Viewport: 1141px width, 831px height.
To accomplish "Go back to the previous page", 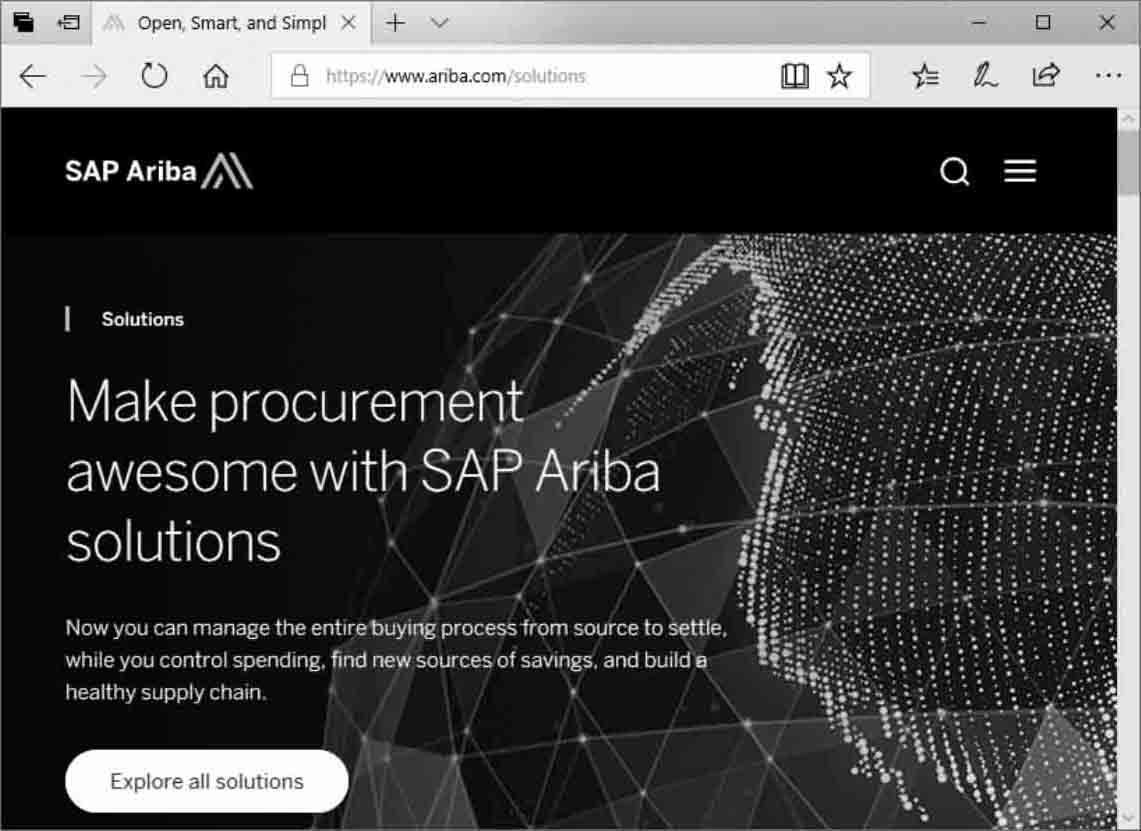I will (x=33, y=76).
